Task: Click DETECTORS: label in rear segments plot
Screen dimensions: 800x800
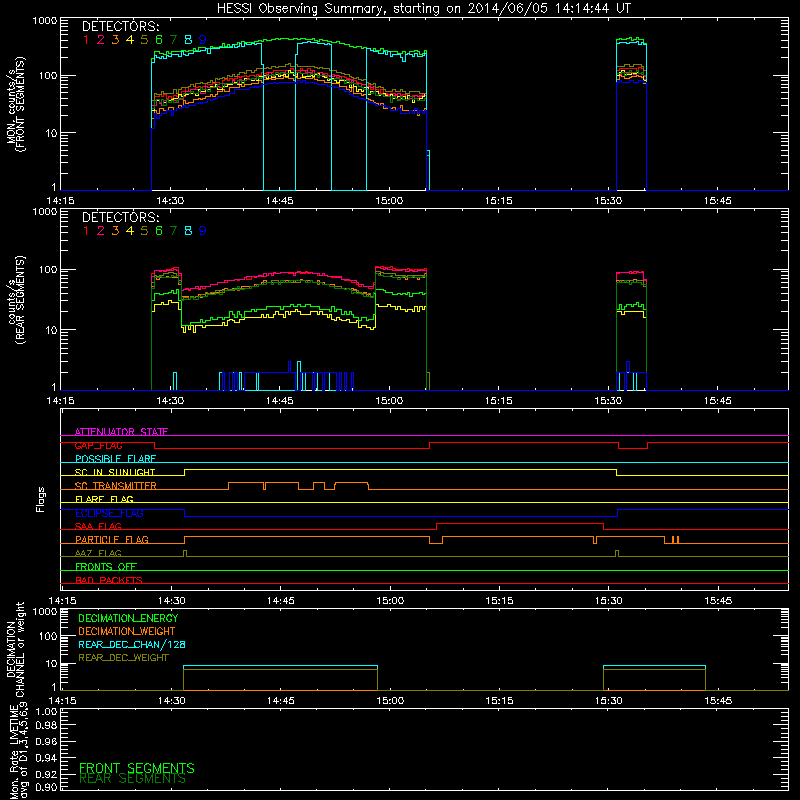Action: (x=120, y=218)
